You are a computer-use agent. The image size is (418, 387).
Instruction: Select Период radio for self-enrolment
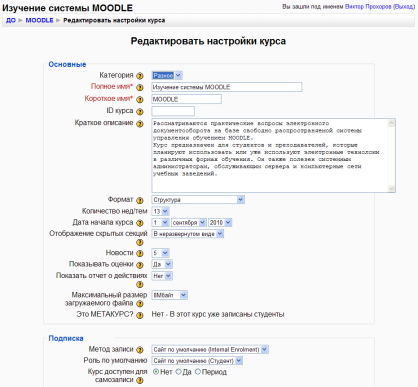198,372
